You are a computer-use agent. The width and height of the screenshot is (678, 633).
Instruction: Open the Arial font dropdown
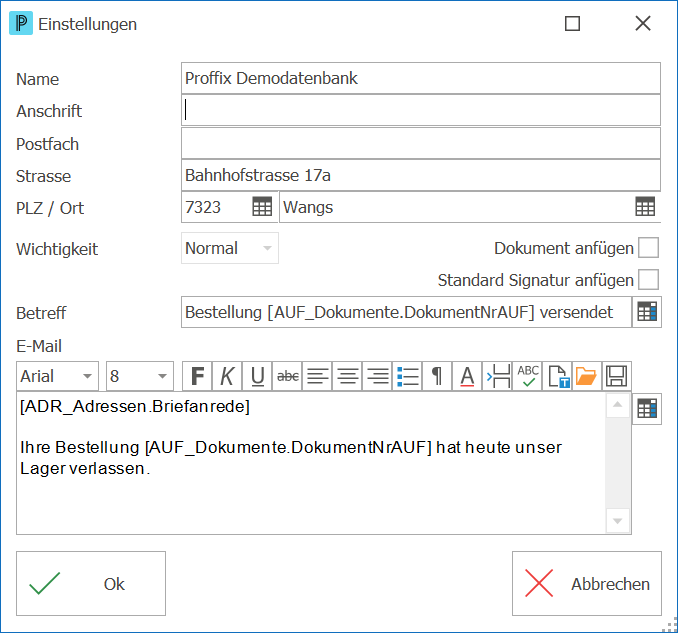pos(58,376)
